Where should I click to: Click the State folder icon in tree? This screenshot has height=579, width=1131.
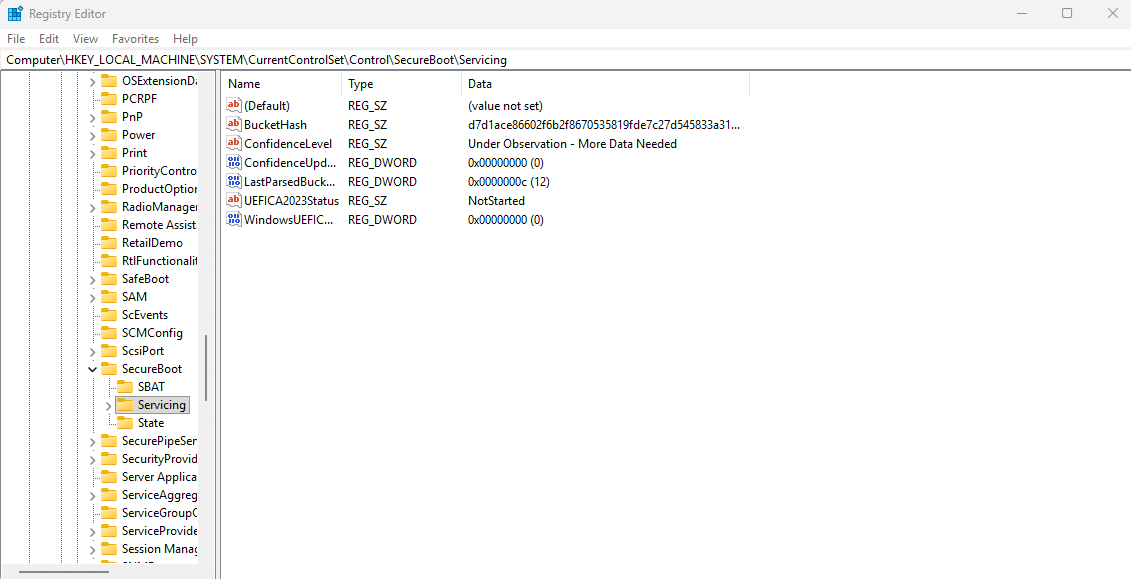[125, 423]
